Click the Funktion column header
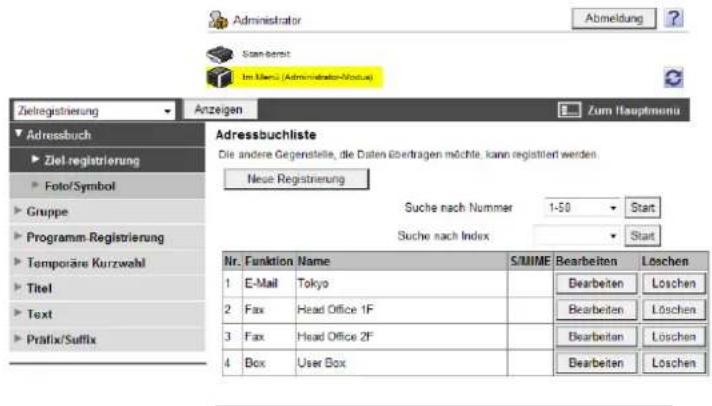The width and height of the screenshot is (712, 406). coord(269,261)
